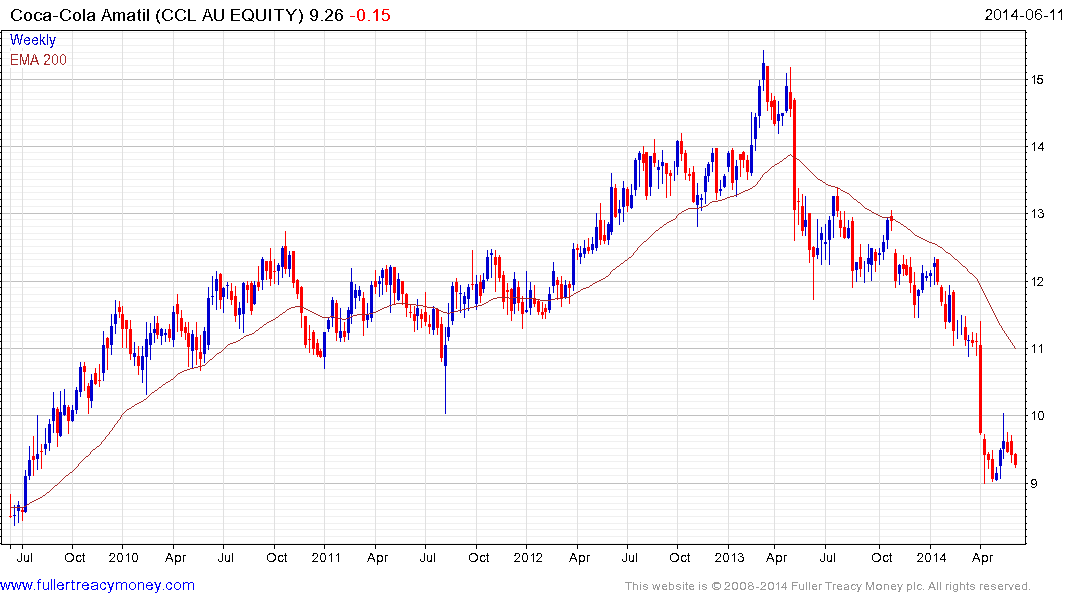Click the price change value -0.15

click(370, 15)
